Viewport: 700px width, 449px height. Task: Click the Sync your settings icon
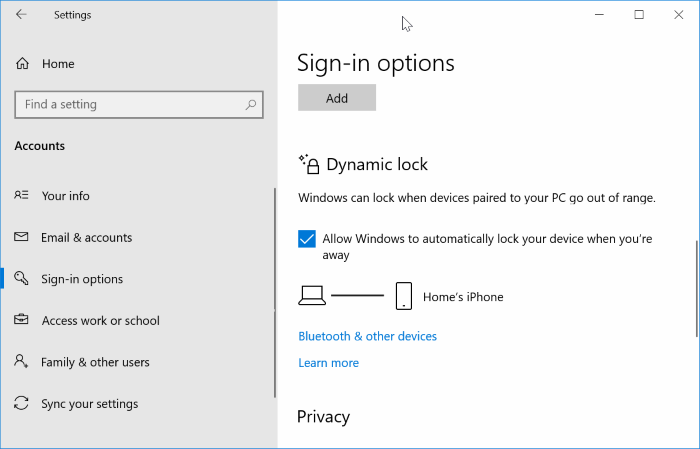[21, 404]
